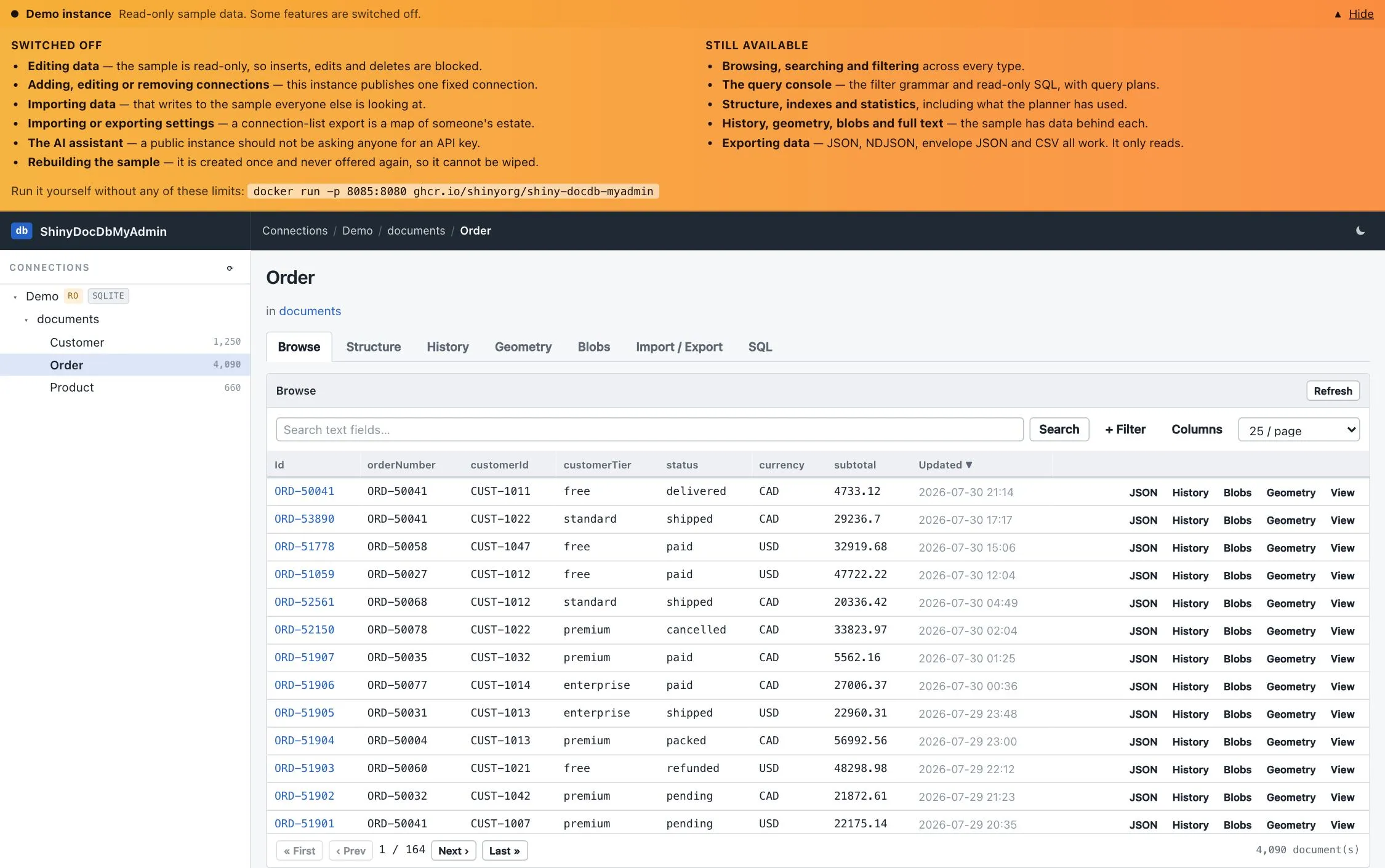Open the documents breadcrumb link
This screenshot has height=868, width=1385.
point(416,231)
